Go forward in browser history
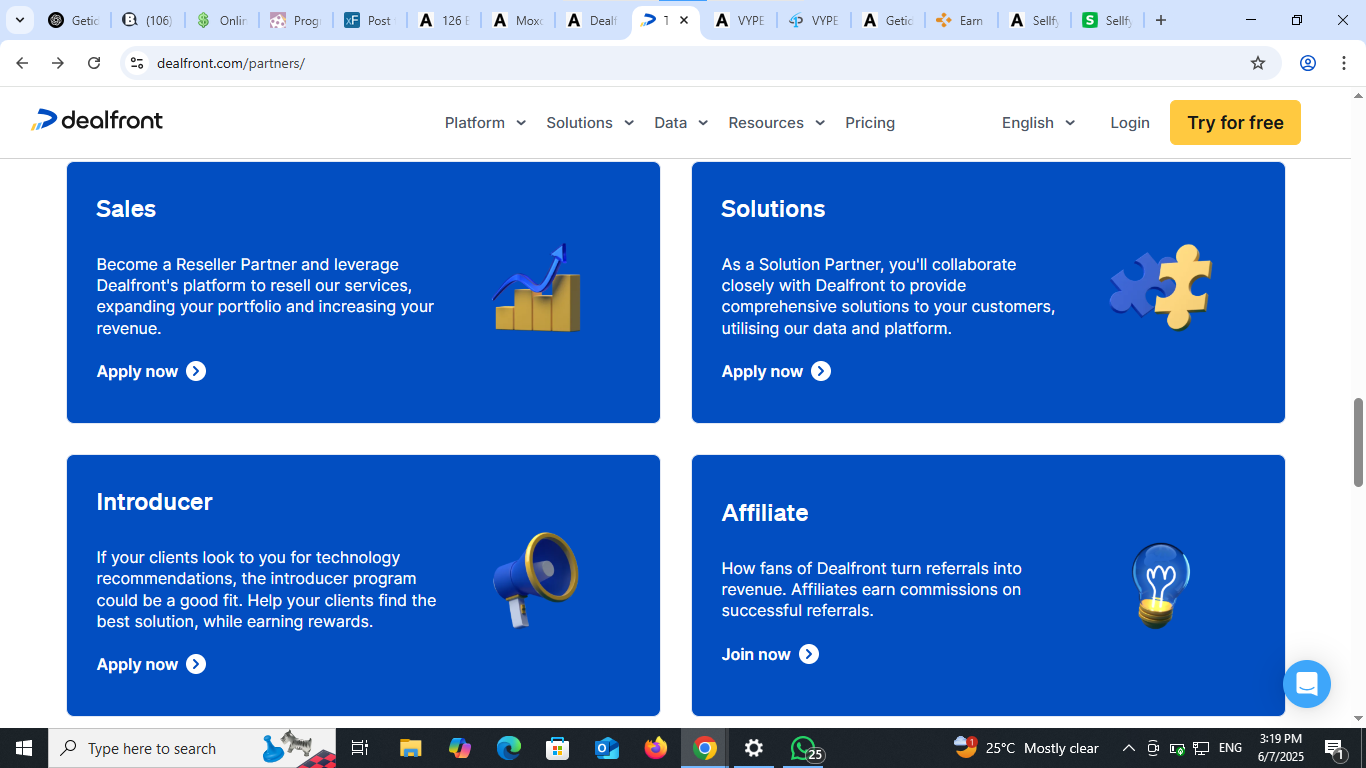 coord(58,63)
